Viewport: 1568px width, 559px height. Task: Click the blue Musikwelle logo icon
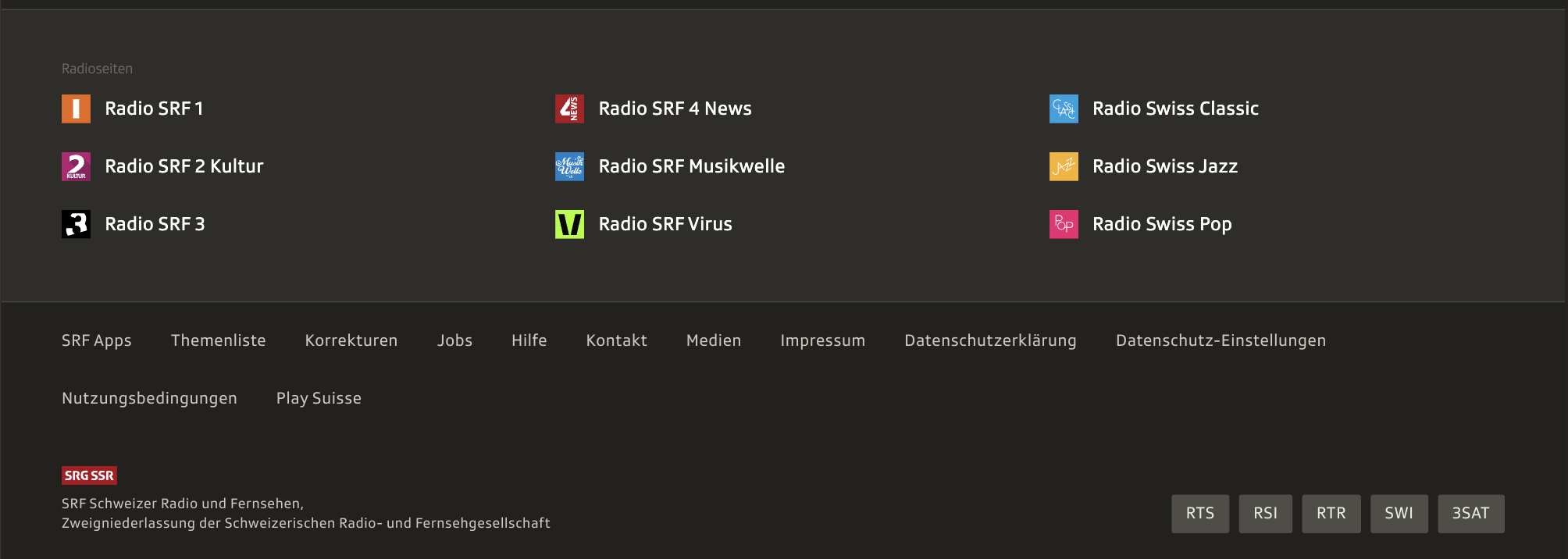click(x=569, y=166)
